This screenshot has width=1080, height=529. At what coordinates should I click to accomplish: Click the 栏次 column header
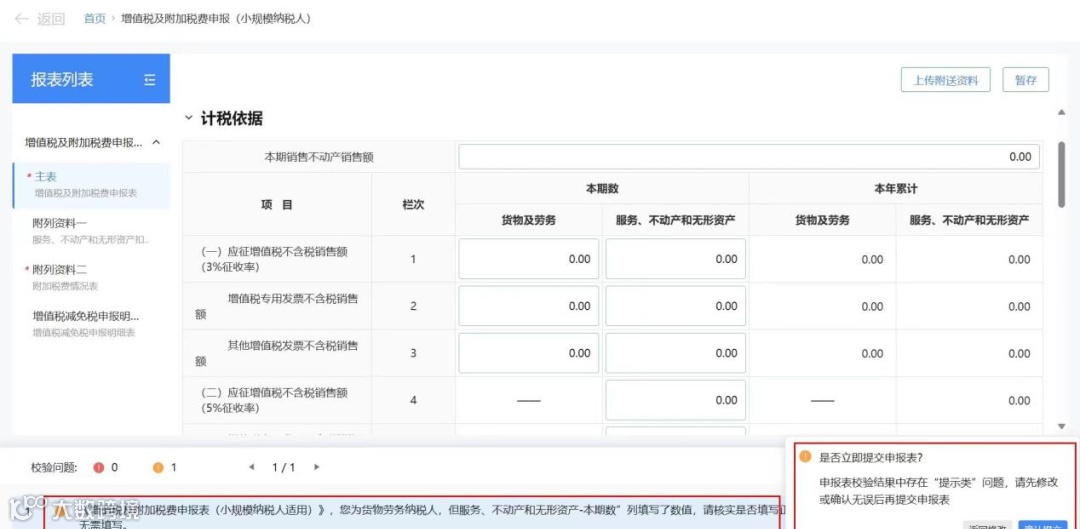[413, 205]
